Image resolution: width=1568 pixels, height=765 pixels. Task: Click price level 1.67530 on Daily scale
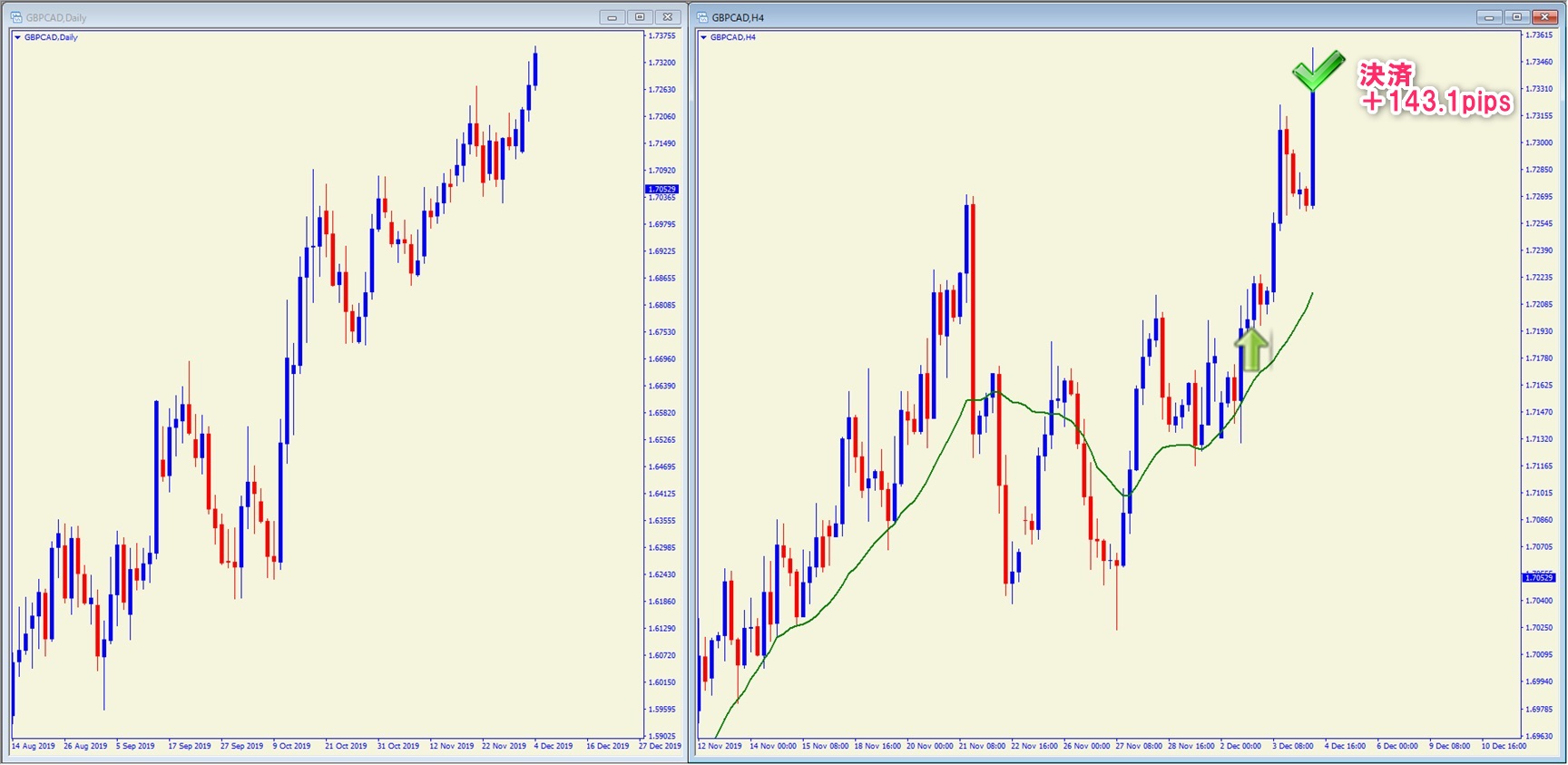click(662, 332)
